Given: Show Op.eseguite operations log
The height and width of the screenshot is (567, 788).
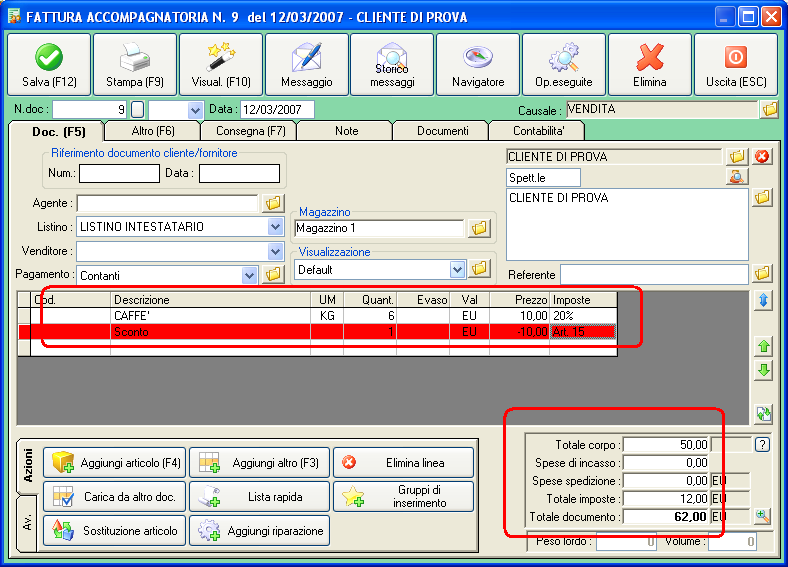Looking at the screenshot, I should 564,64.
